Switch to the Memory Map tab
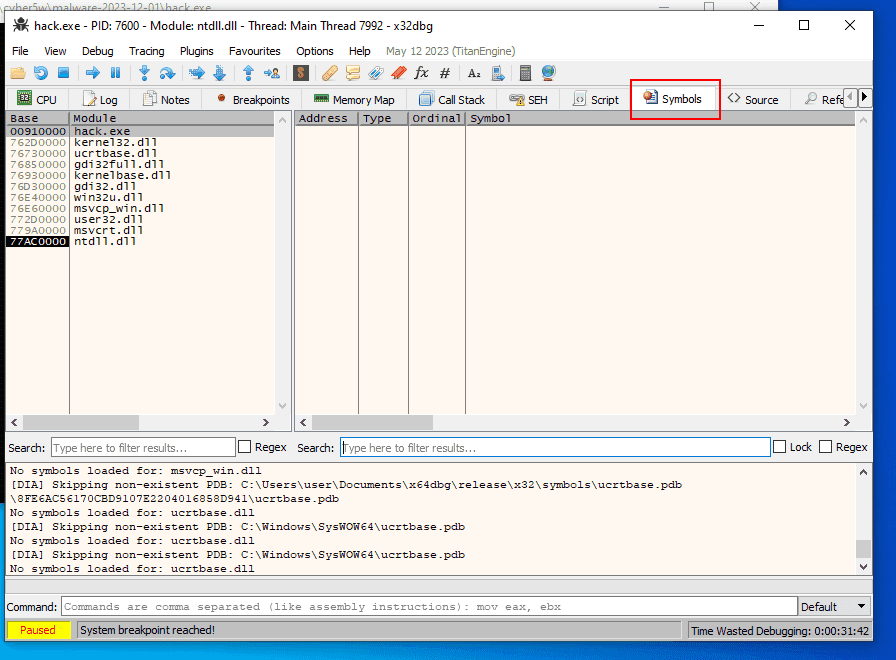 [x=354, y=99]
